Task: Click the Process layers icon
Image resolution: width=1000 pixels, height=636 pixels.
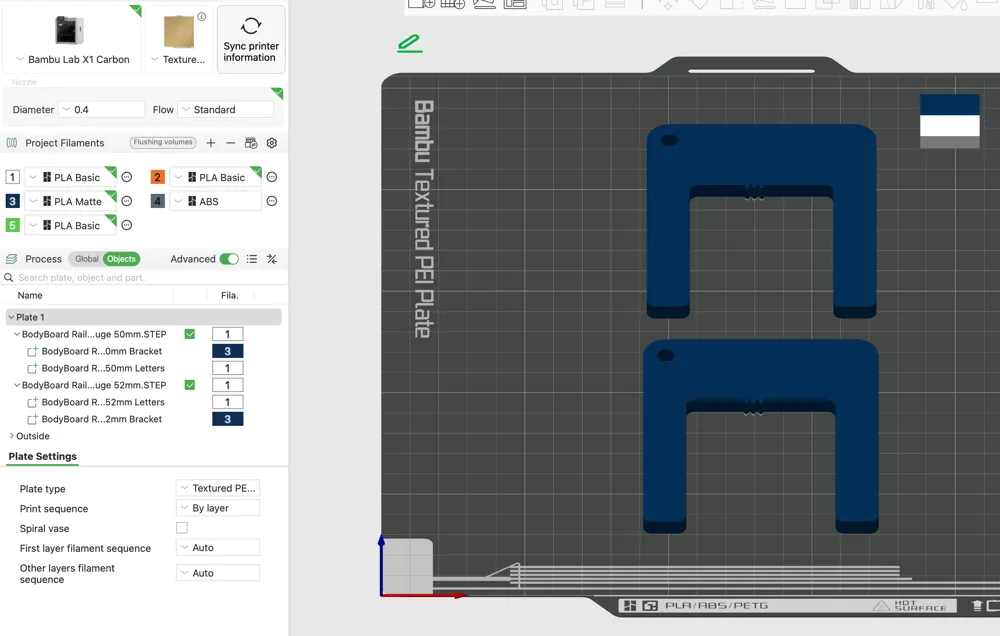Action: point(11,259)
